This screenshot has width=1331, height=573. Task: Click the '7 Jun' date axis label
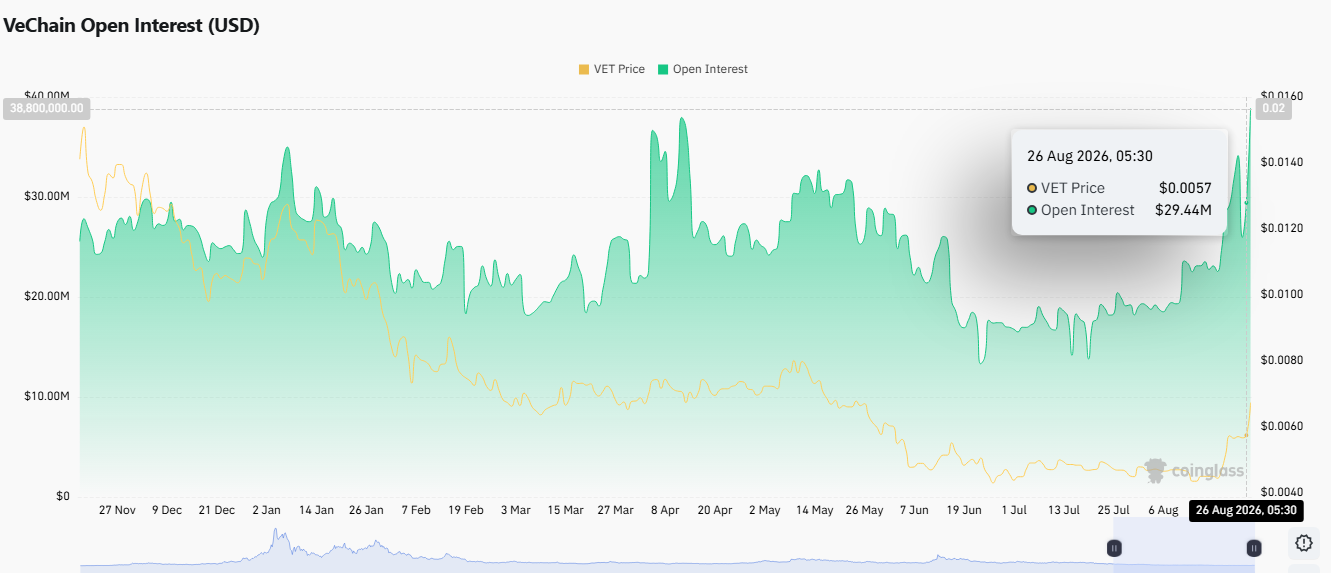click(914, 510)
